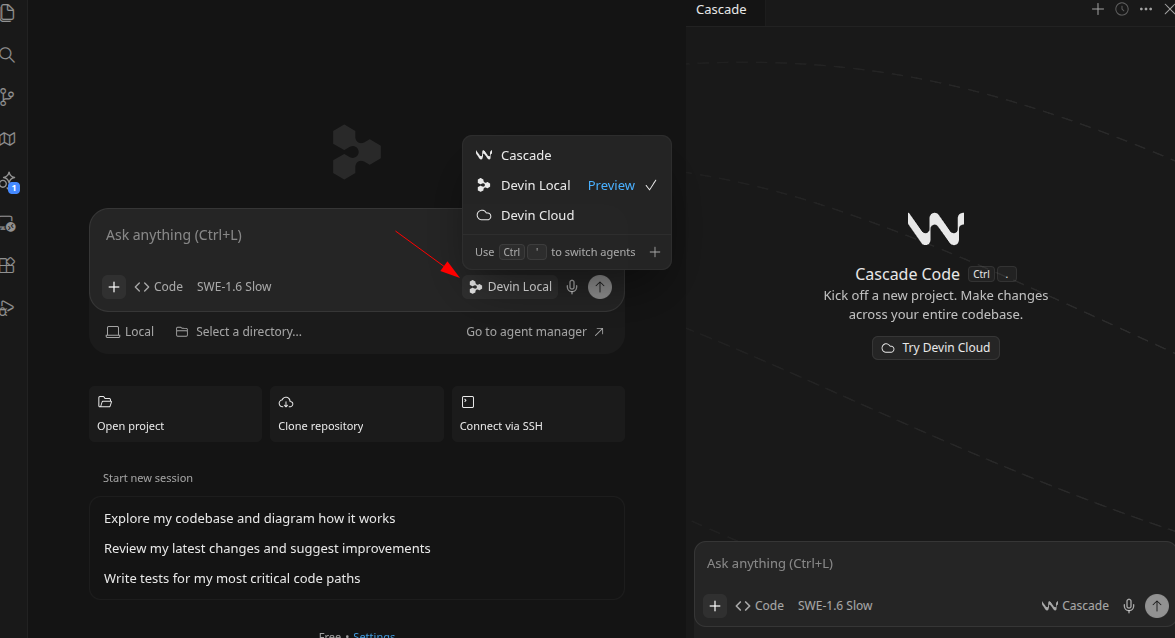Screen dimensions: 1175x638
Task: Open the history clock icon in the Cascade header
Action: (1122, 9)
